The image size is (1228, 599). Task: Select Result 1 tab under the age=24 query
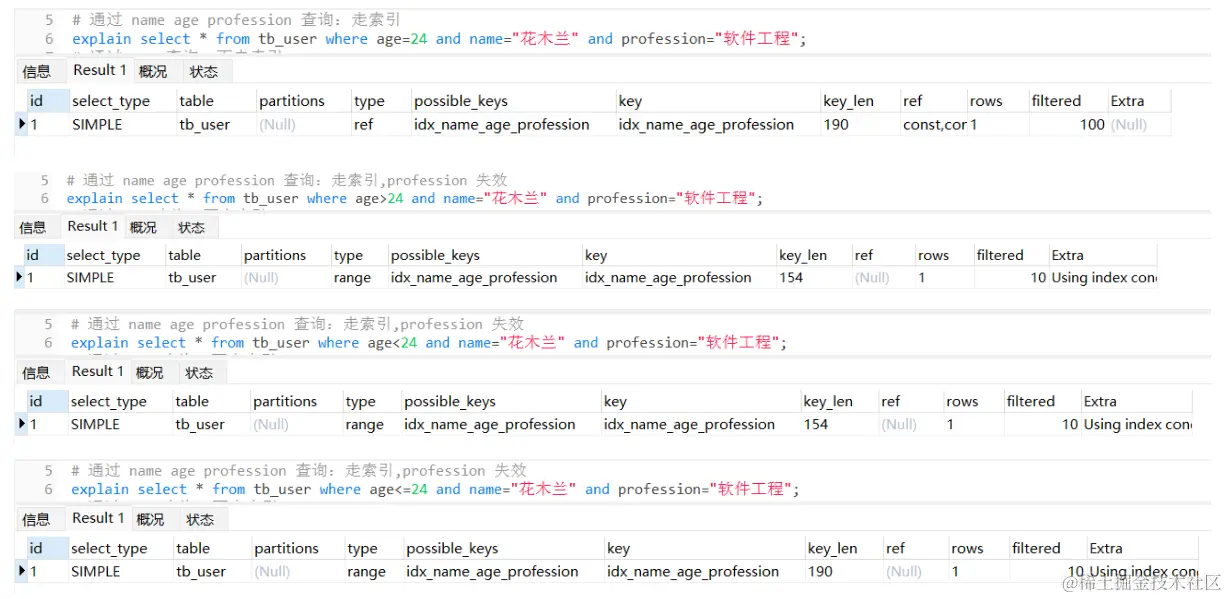(99, 70)
